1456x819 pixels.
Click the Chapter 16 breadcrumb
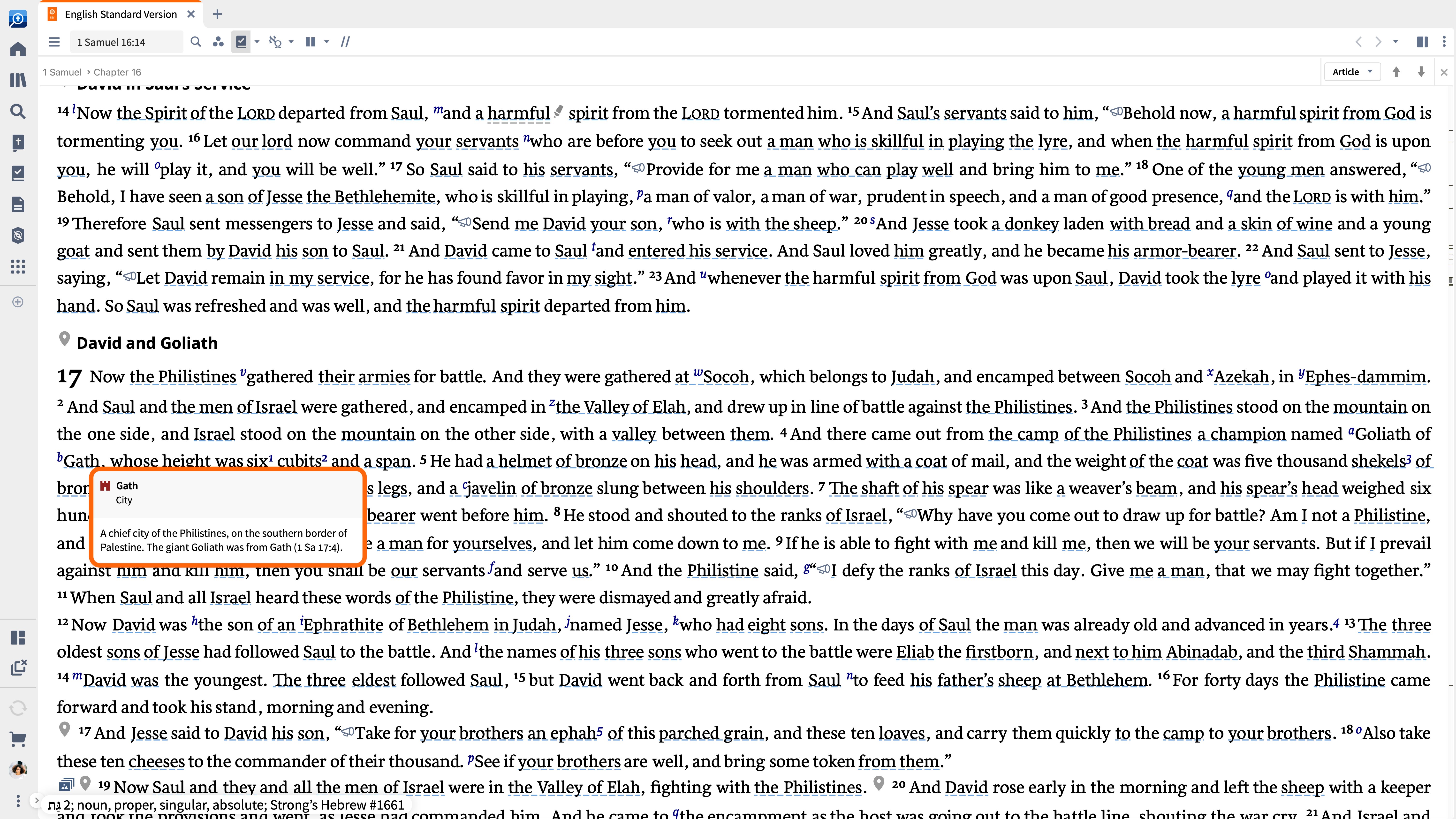click(x=118, y=72)
